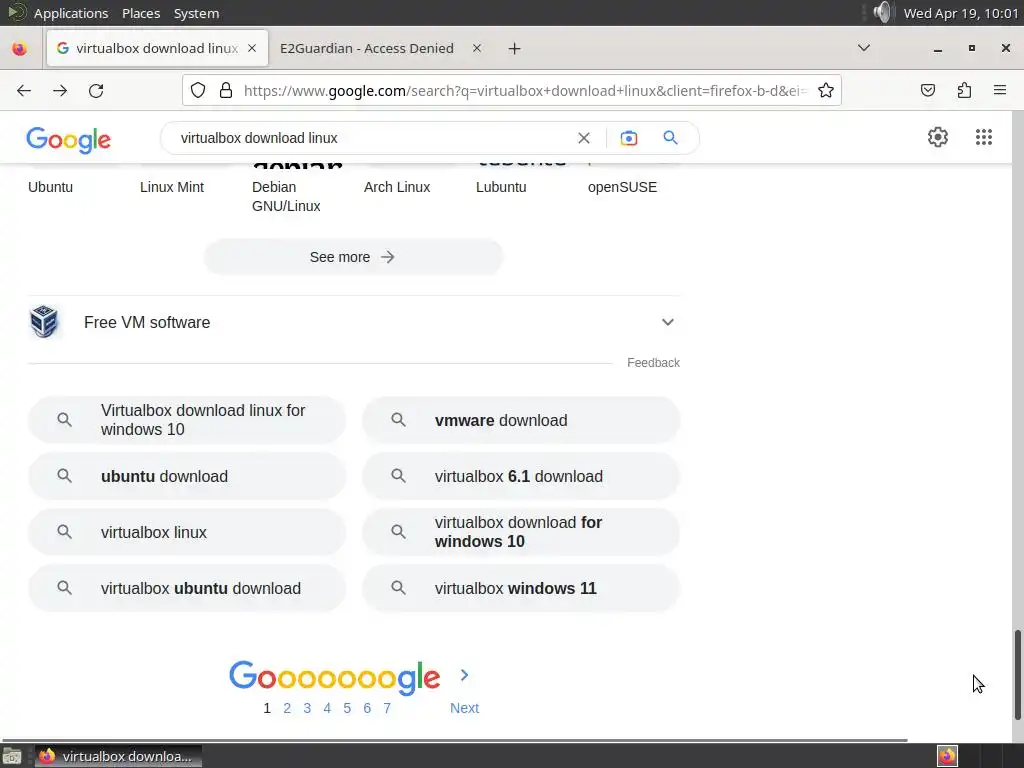Click next-page arrow beside Goooooooogle
The image size is (1024, 768).
pyautogui.click(x=464, y=675)
